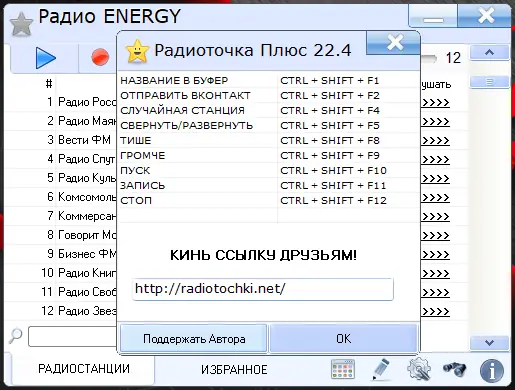Switch to the ИЗБРАННОЕ tab
The height and width of the screenshot is (390, 515).
click(x=234, y=370)
